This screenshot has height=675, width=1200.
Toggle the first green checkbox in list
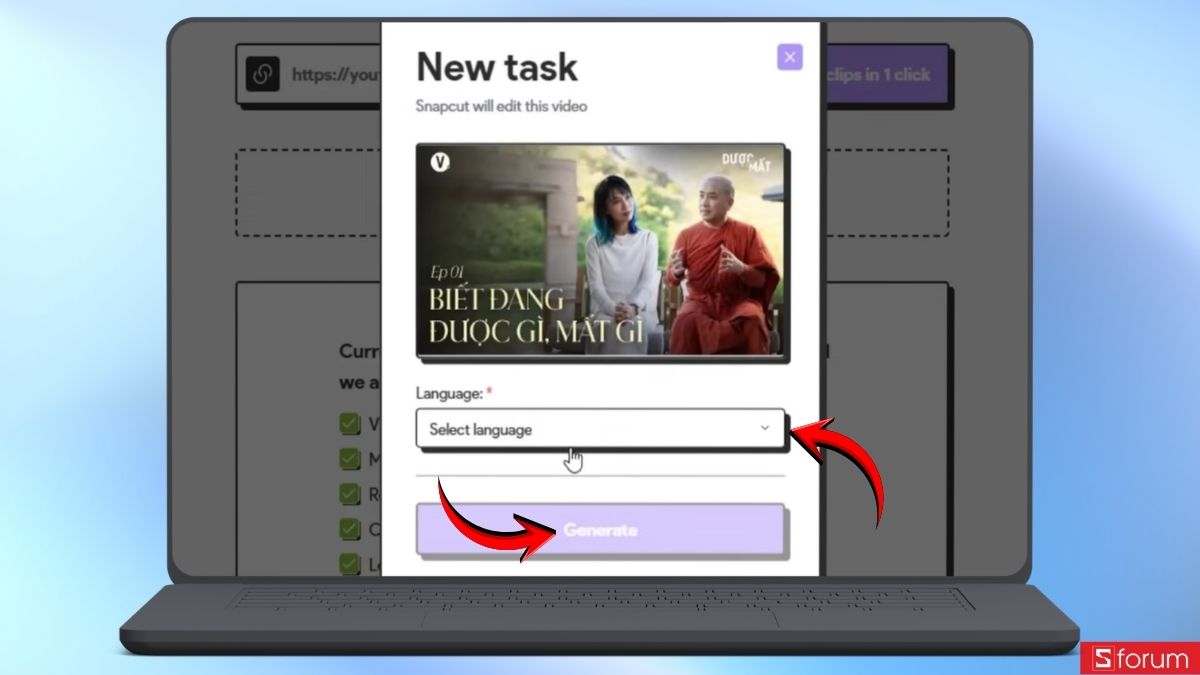(349, 424)
